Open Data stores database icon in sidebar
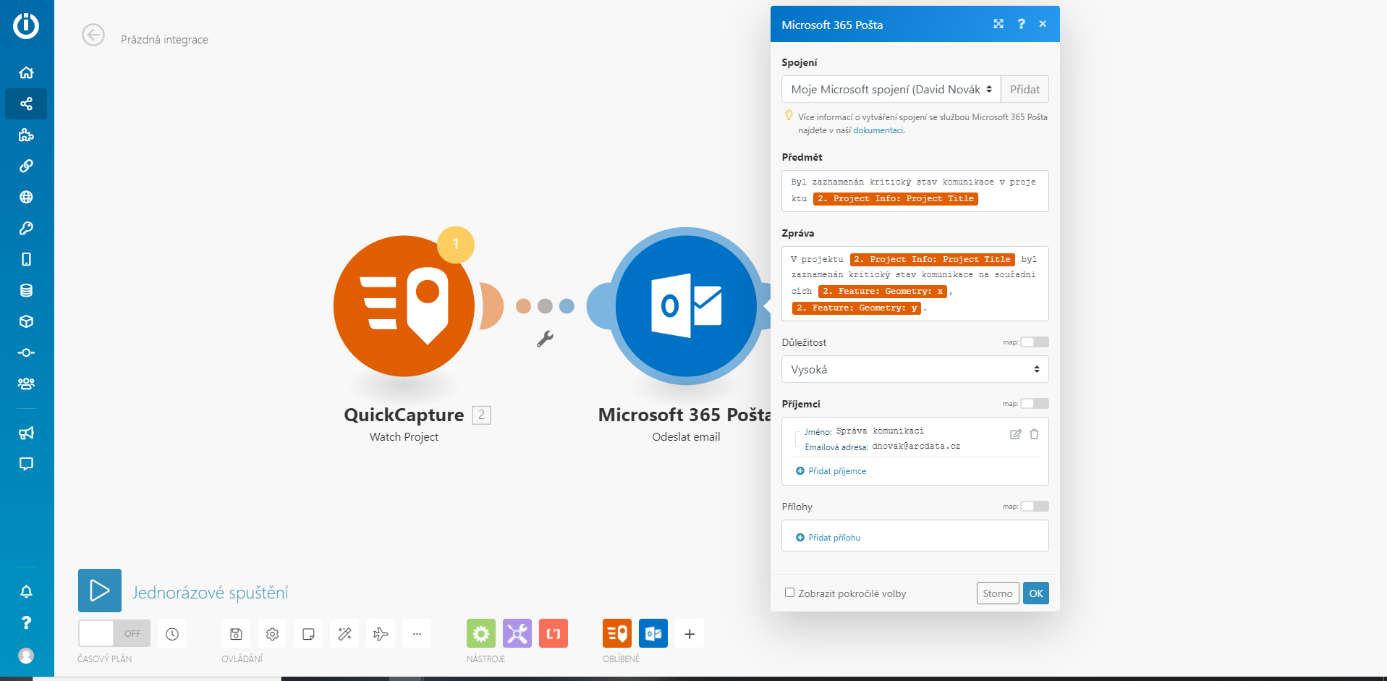Image resolution: width=1387 pixels, height=681 pixels. click(26, 290)
